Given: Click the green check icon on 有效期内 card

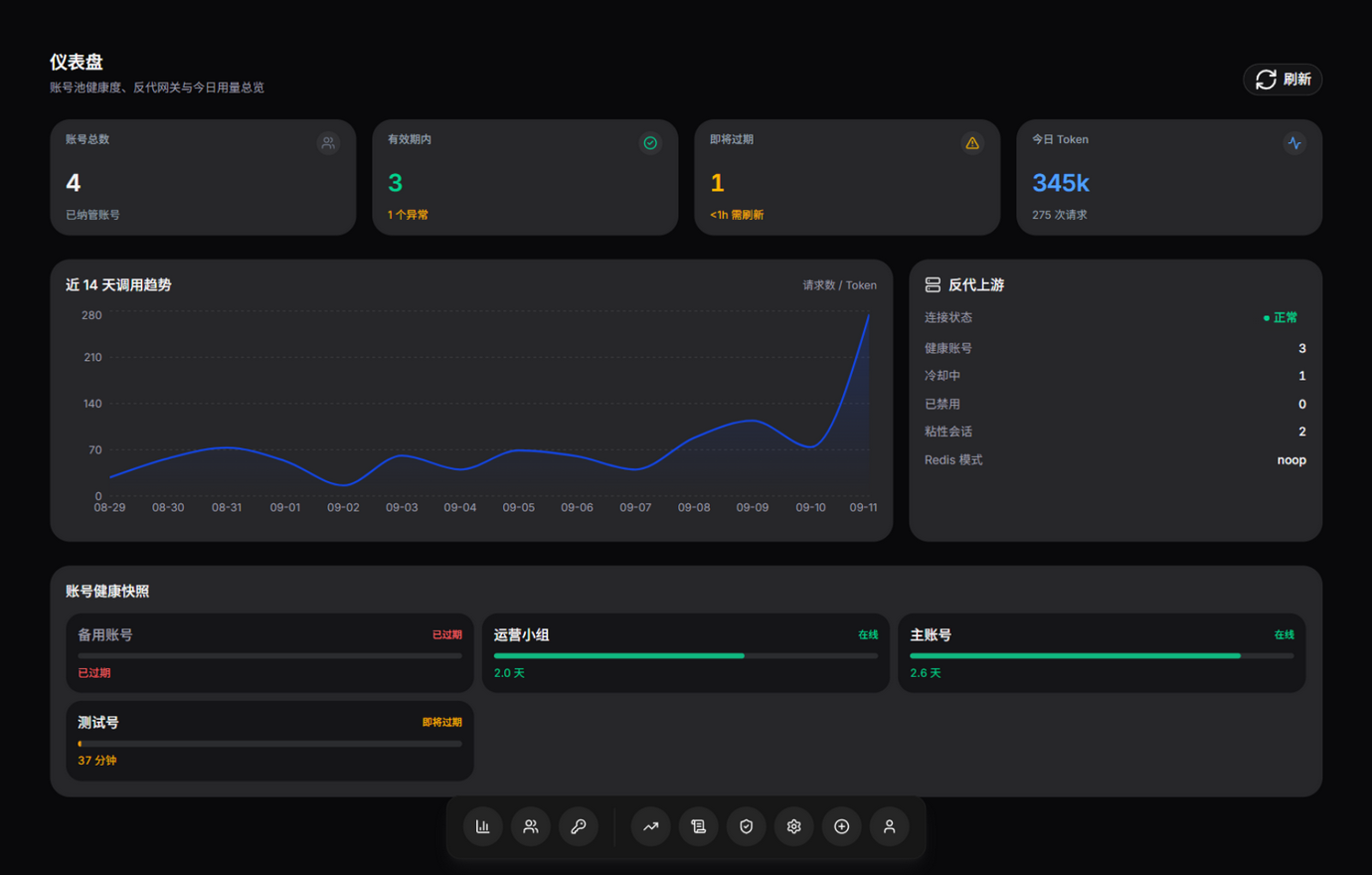Looking at the screenshot, I should point(650,143).
